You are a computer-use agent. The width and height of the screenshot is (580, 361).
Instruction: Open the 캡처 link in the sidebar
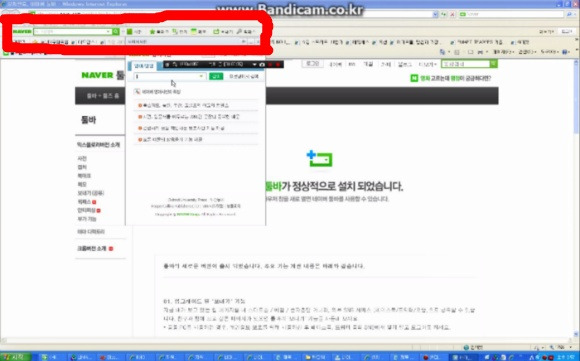(82, 167)
